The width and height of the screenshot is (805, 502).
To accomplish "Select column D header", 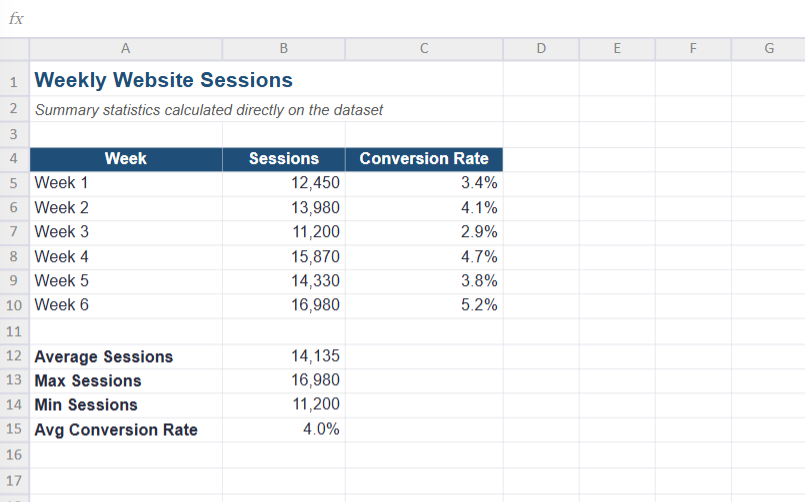I will pos(541,49).
